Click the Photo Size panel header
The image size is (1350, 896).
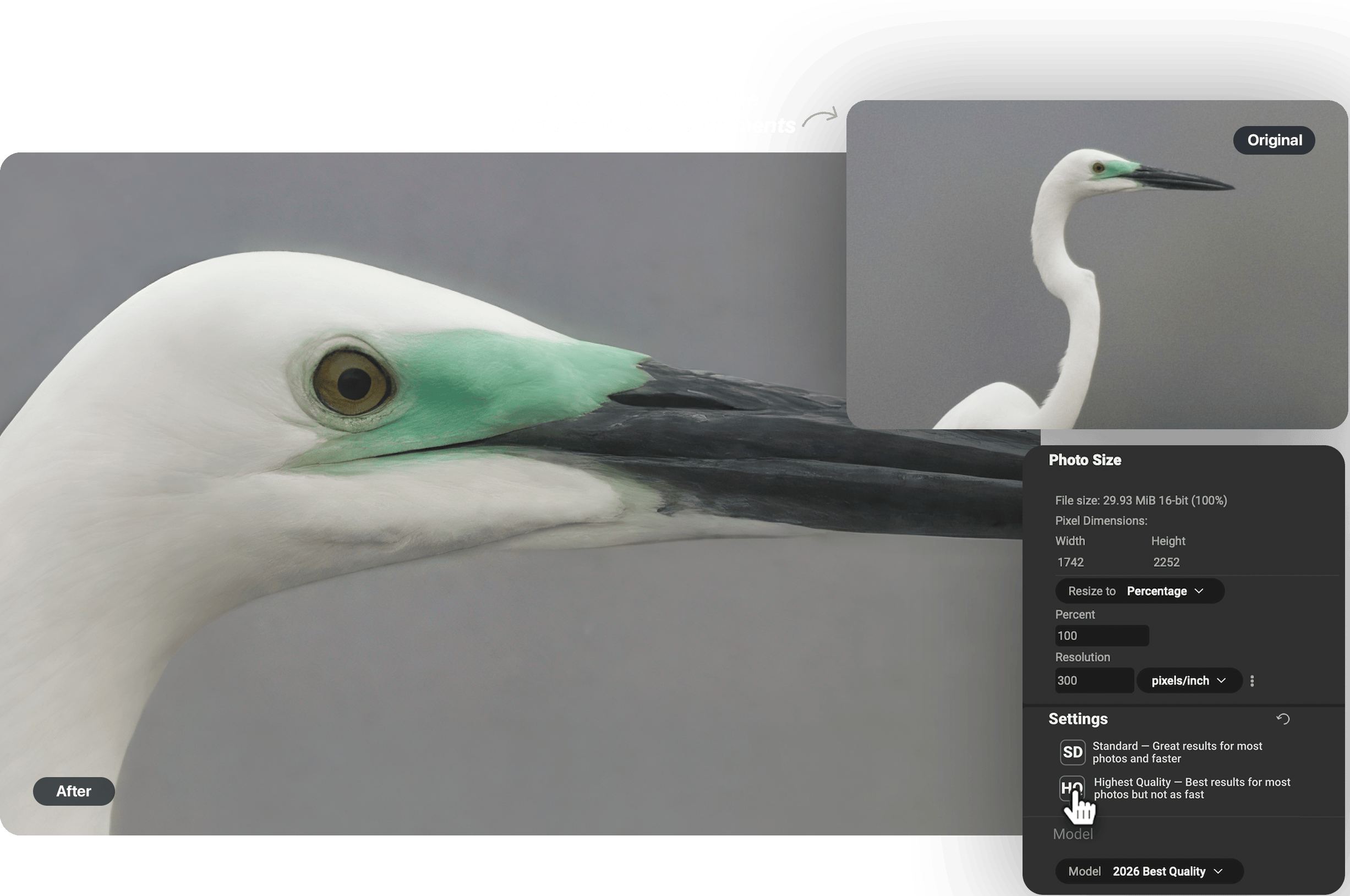tap(1084, 460)
